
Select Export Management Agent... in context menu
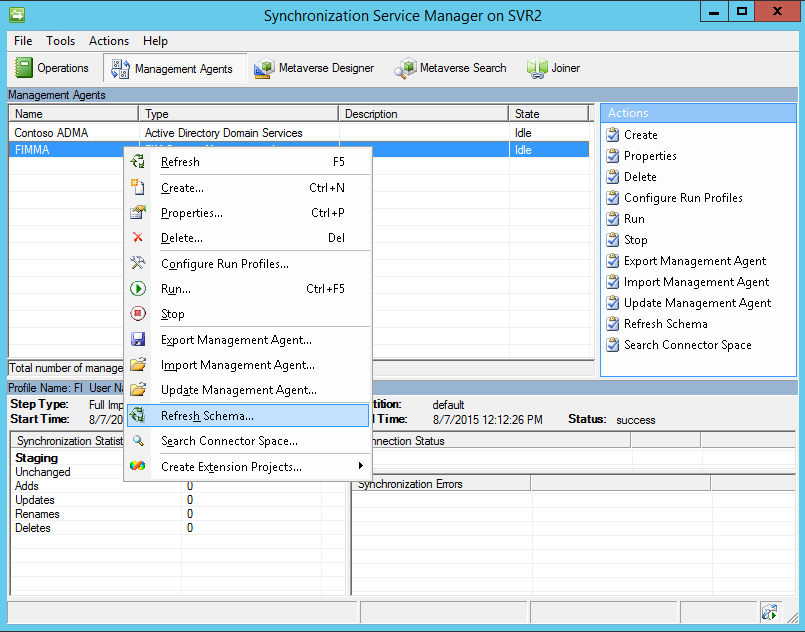(x=248, y=339)
